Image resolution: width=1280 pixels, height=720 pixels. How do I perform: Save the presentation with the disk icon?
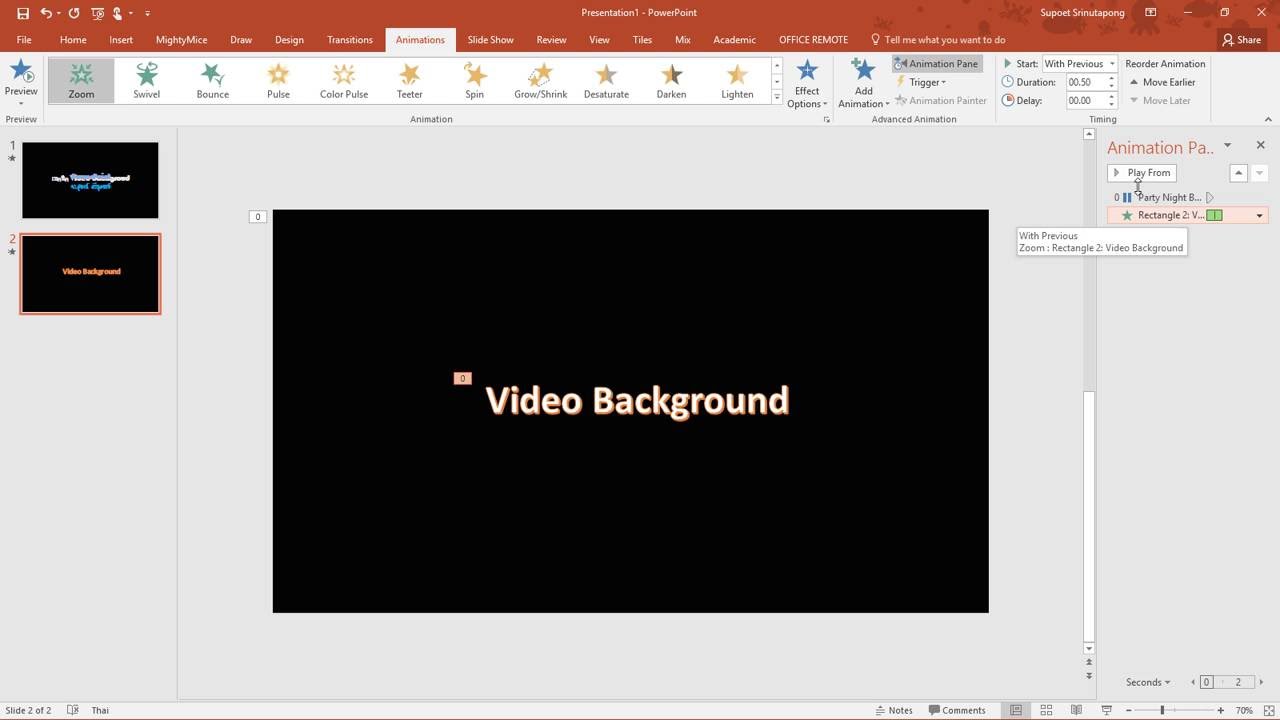[23, 13]
